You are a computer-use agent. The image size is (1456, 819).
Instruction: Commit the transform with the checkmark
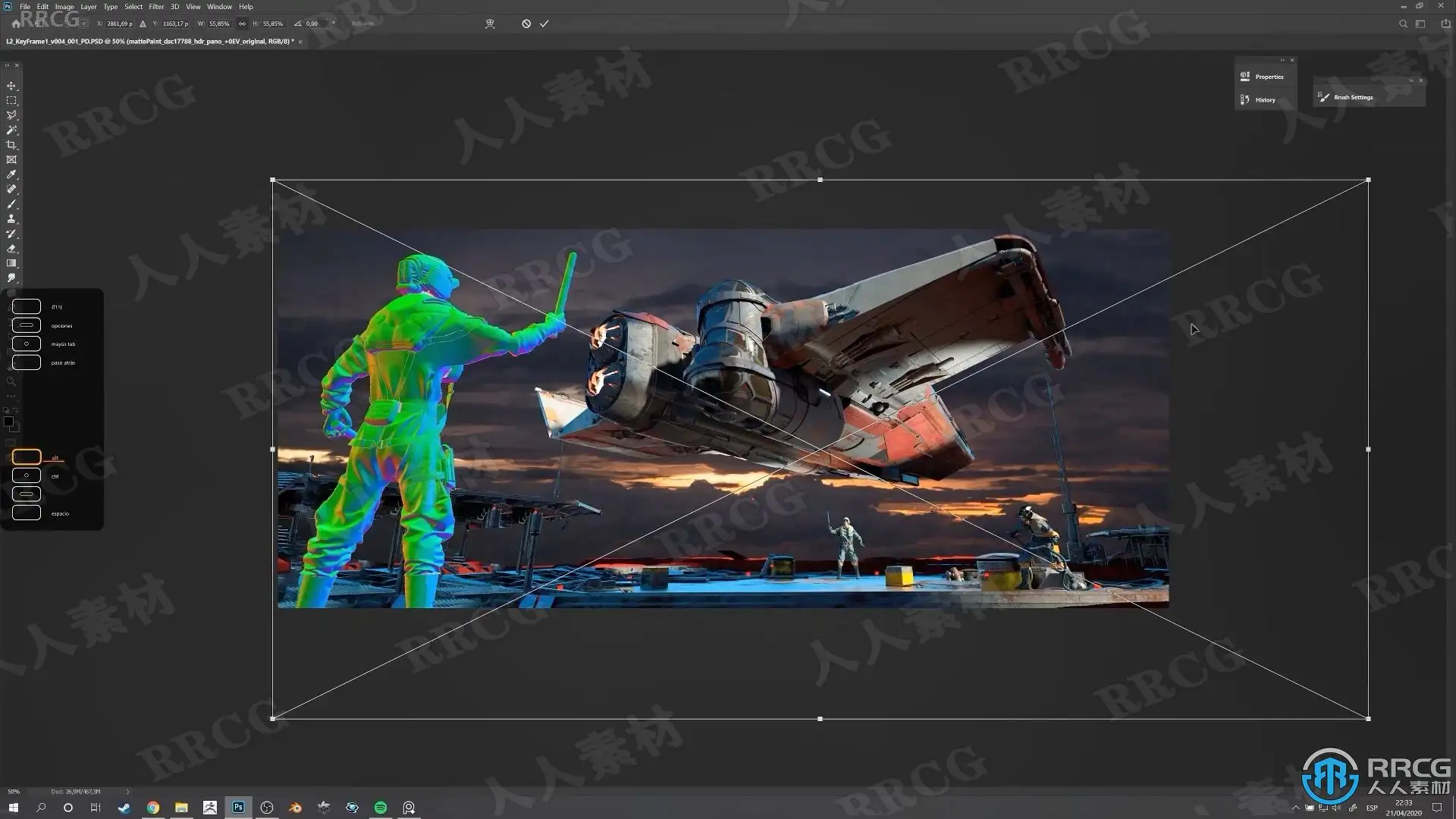pyautogui.click(x=544, y=24)
